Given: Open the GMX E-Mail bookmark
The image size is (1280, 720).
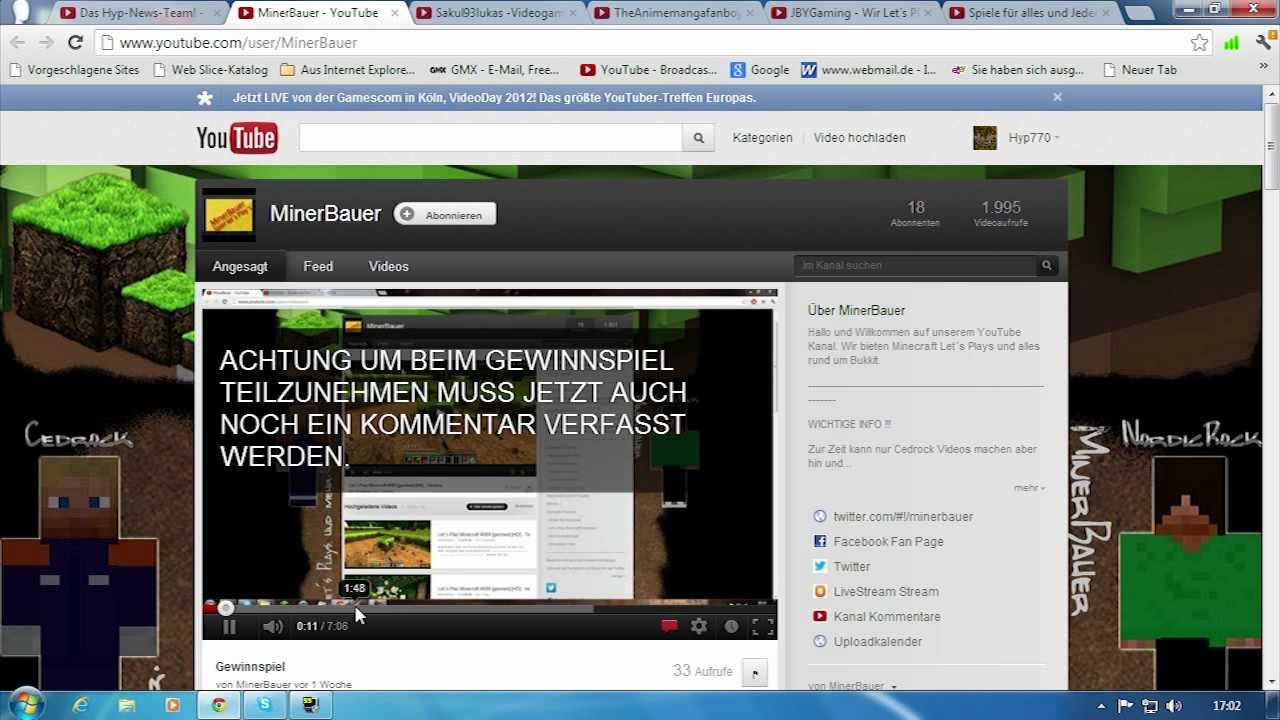Looking at the screenshot, I should click(x=495, y=70).
